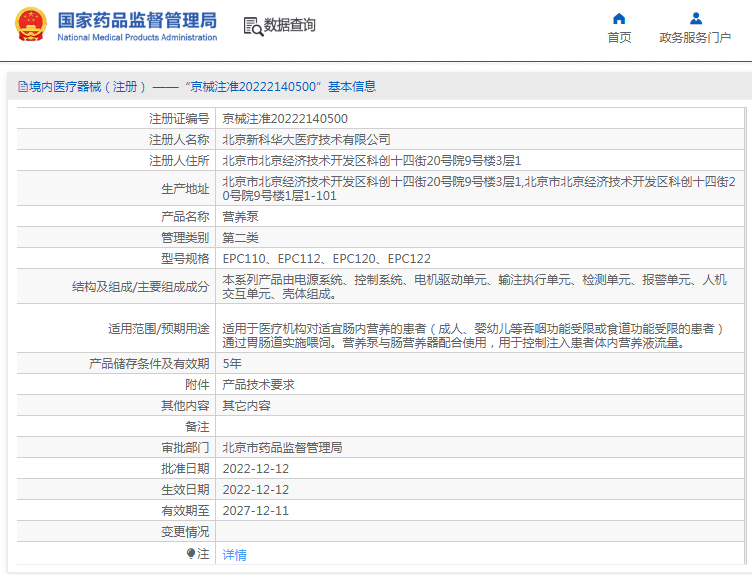Select product name 营养泵
752x575 pixels.
click(x=240, y=216)
